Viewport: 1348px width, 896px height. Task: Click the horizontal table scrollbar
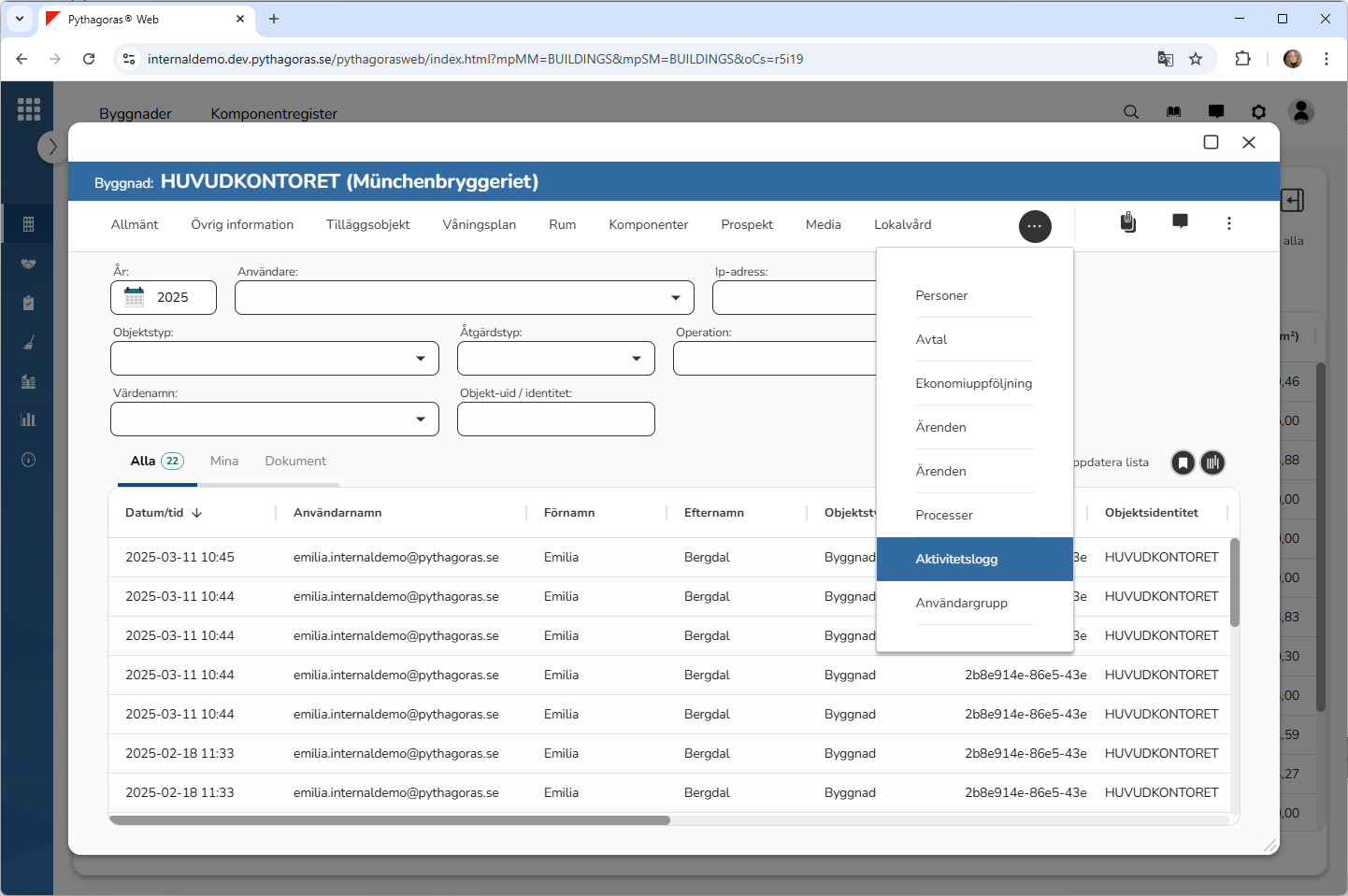pos(390,820)
